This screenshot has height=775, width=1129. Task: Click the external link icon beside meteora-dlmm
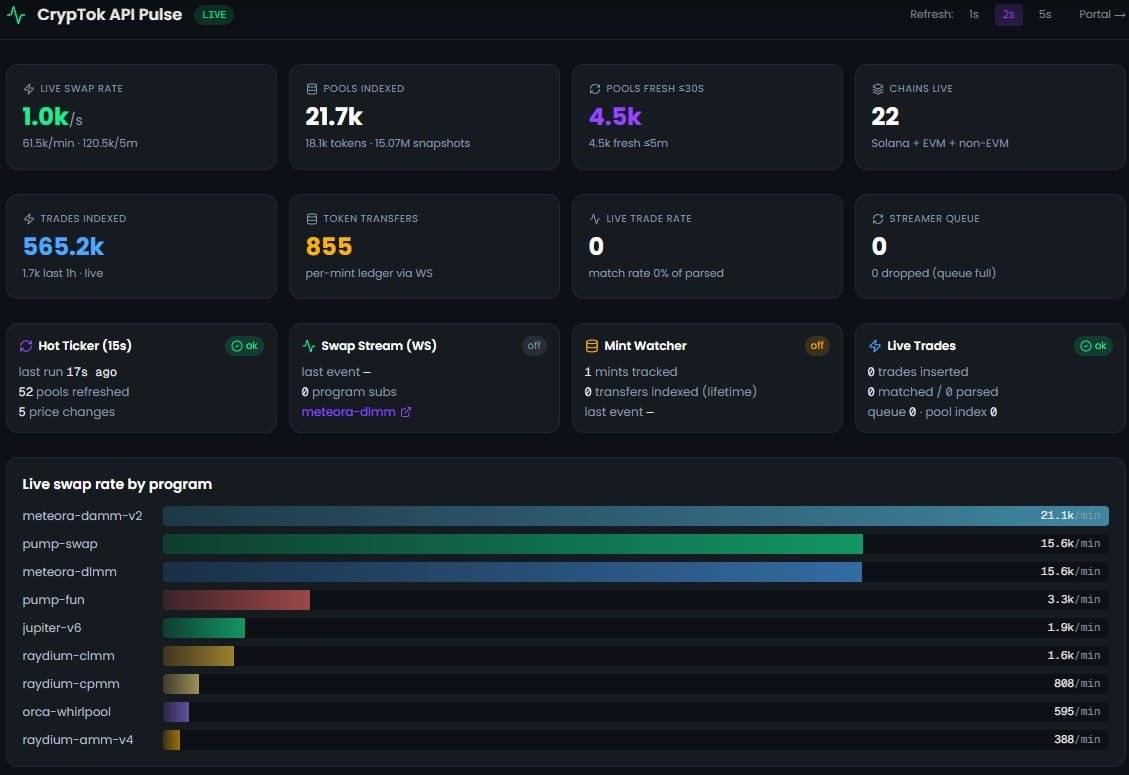406,412
